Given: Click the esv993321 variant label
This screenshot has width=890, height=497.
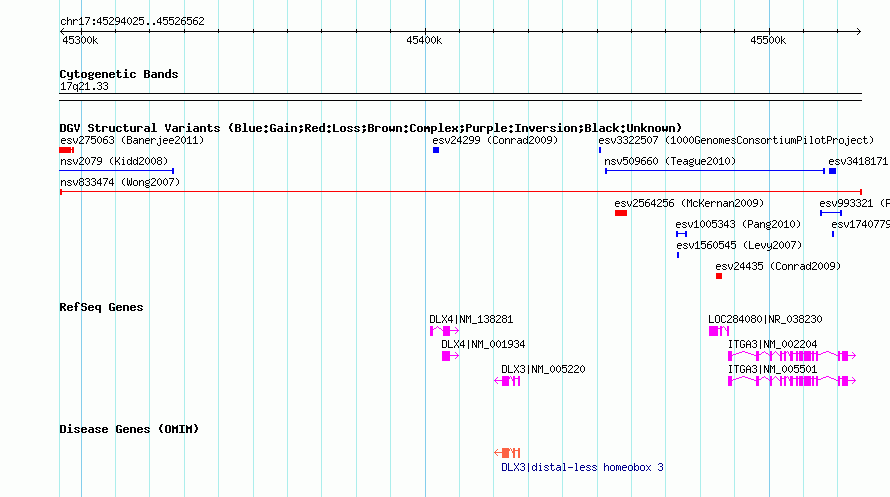Looking at the screenshot, I should [854, 203].
